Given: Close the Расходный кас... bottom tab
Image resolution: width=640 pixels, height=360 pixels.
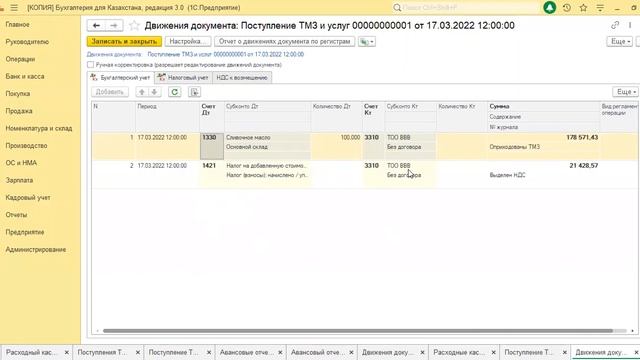Looking at the screenshot, I should pos(67,352).
